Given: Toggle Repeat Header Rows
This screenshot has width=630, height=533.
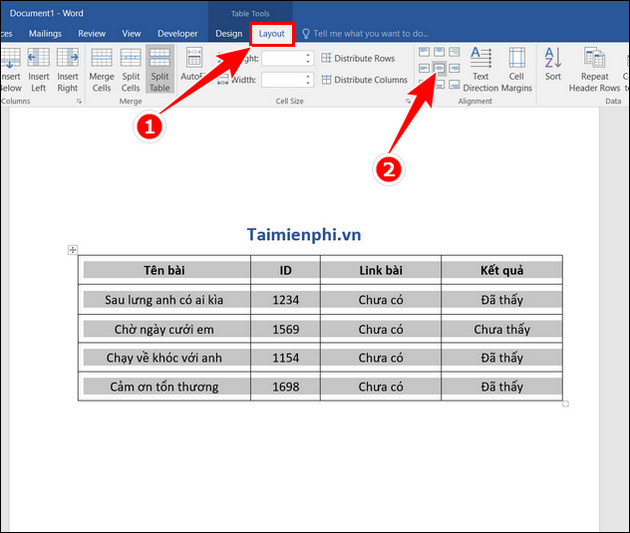Looking at the screenshot, I should [594, 69].
